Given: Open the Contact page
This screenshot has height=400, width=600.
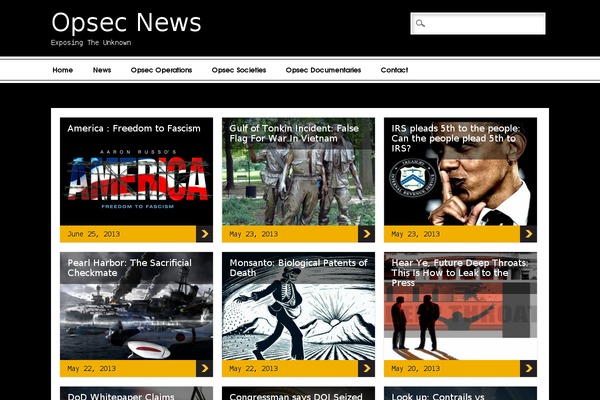Looking at the screenshot, I should pos(395,70).
